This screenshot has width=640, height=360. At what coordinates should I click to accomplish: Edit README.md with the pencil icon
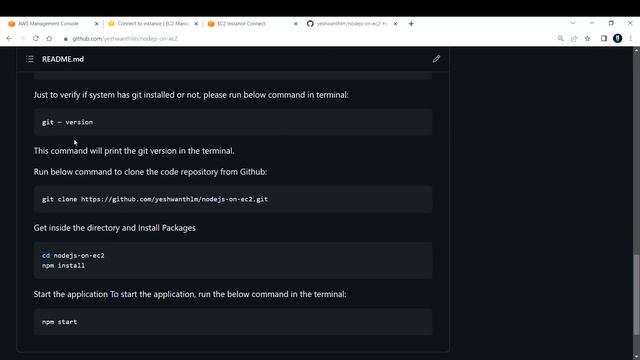pos(436,59)
